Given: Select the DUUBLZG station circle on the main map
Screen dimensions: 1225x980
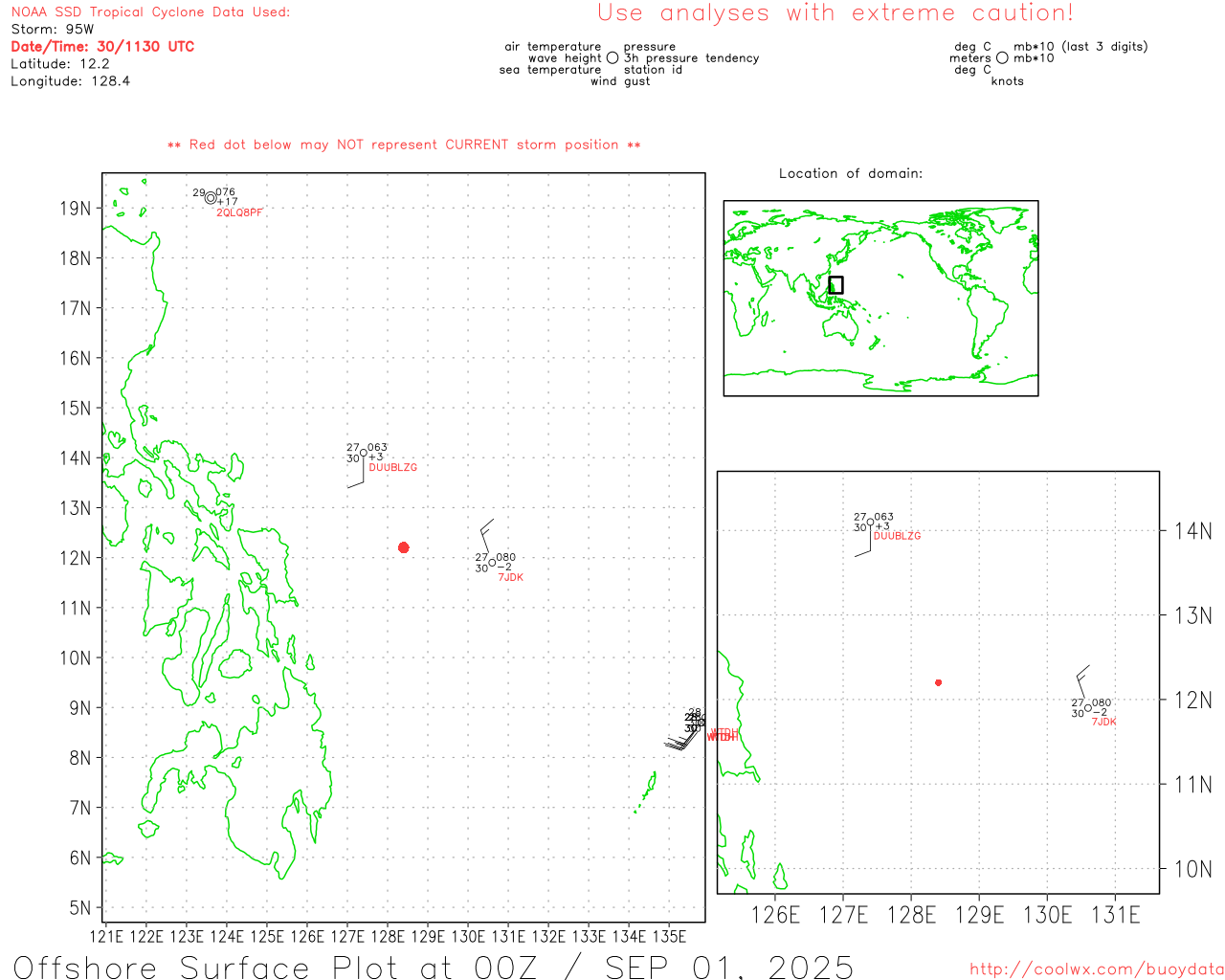Looking at the screenshot, I should pos(364,454).
